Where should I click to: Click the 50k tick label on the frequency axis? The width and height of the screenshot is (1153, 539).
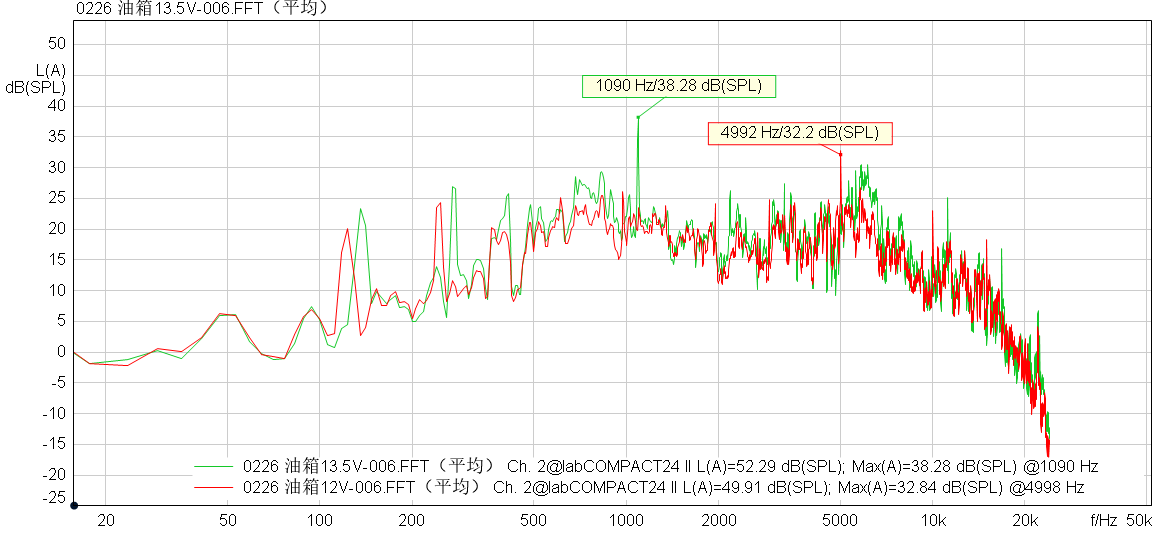[1139, 520]
